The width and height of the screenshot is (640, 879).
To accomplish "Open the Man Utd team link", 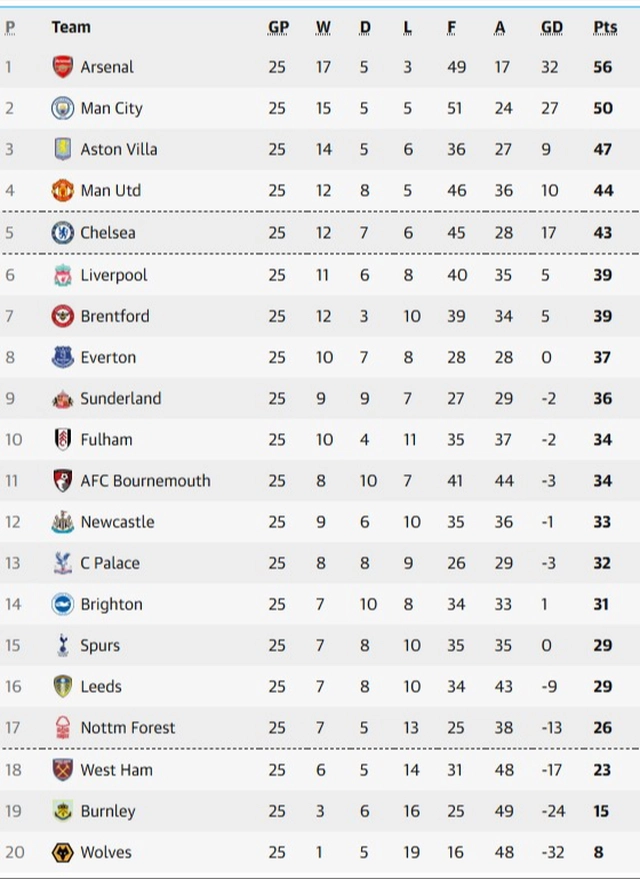I will (111, 190).
